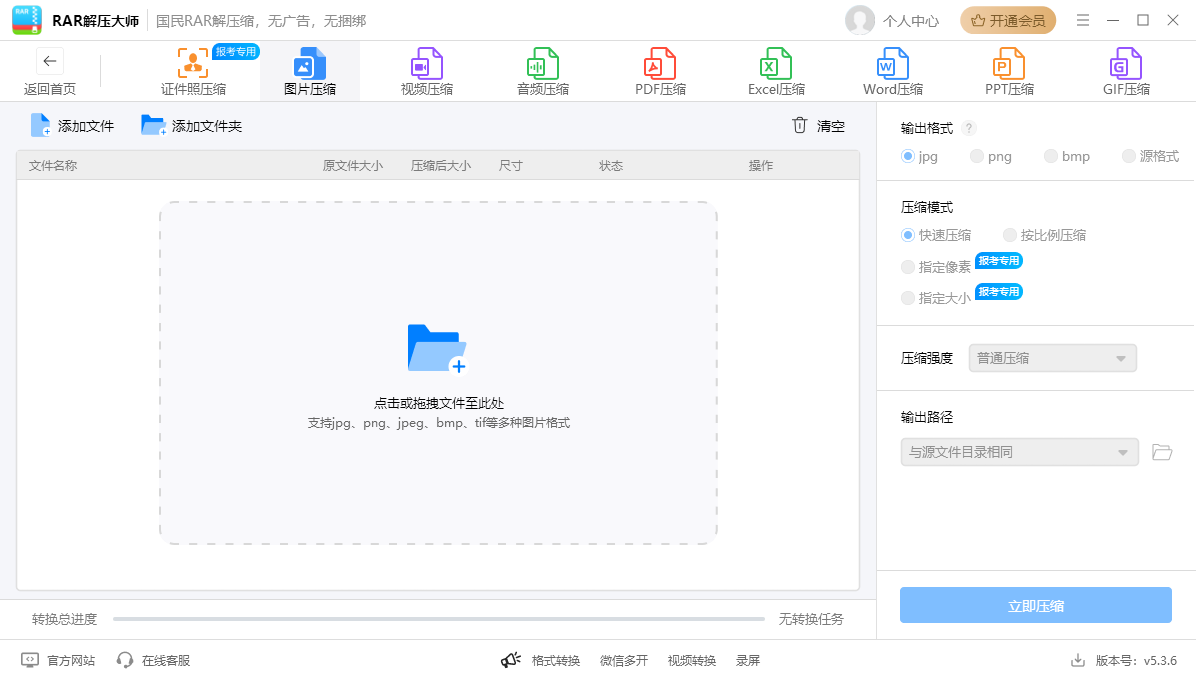This screenshot has height=680, width=1196.
Task: Click the 开通会员 membership button
Action: tap(1008, 20)
